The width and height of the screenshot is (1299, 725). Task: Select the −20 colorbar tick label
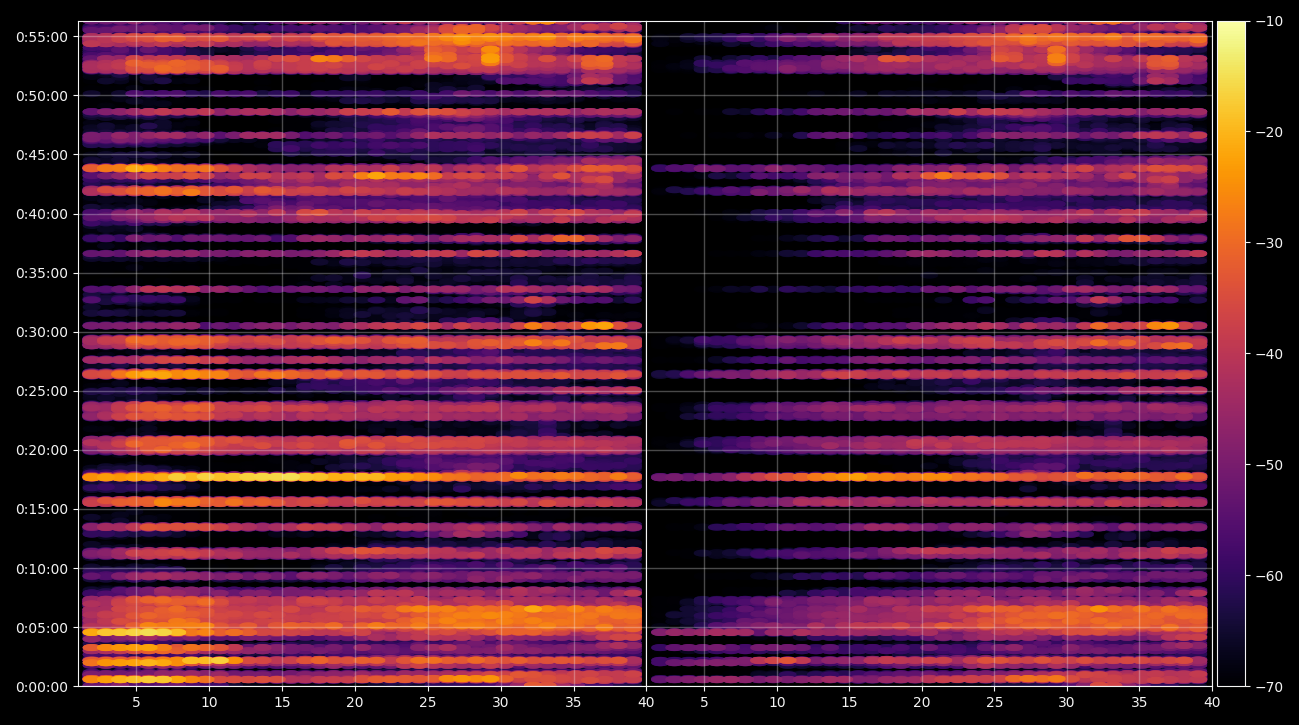(x=1268, y=132)
